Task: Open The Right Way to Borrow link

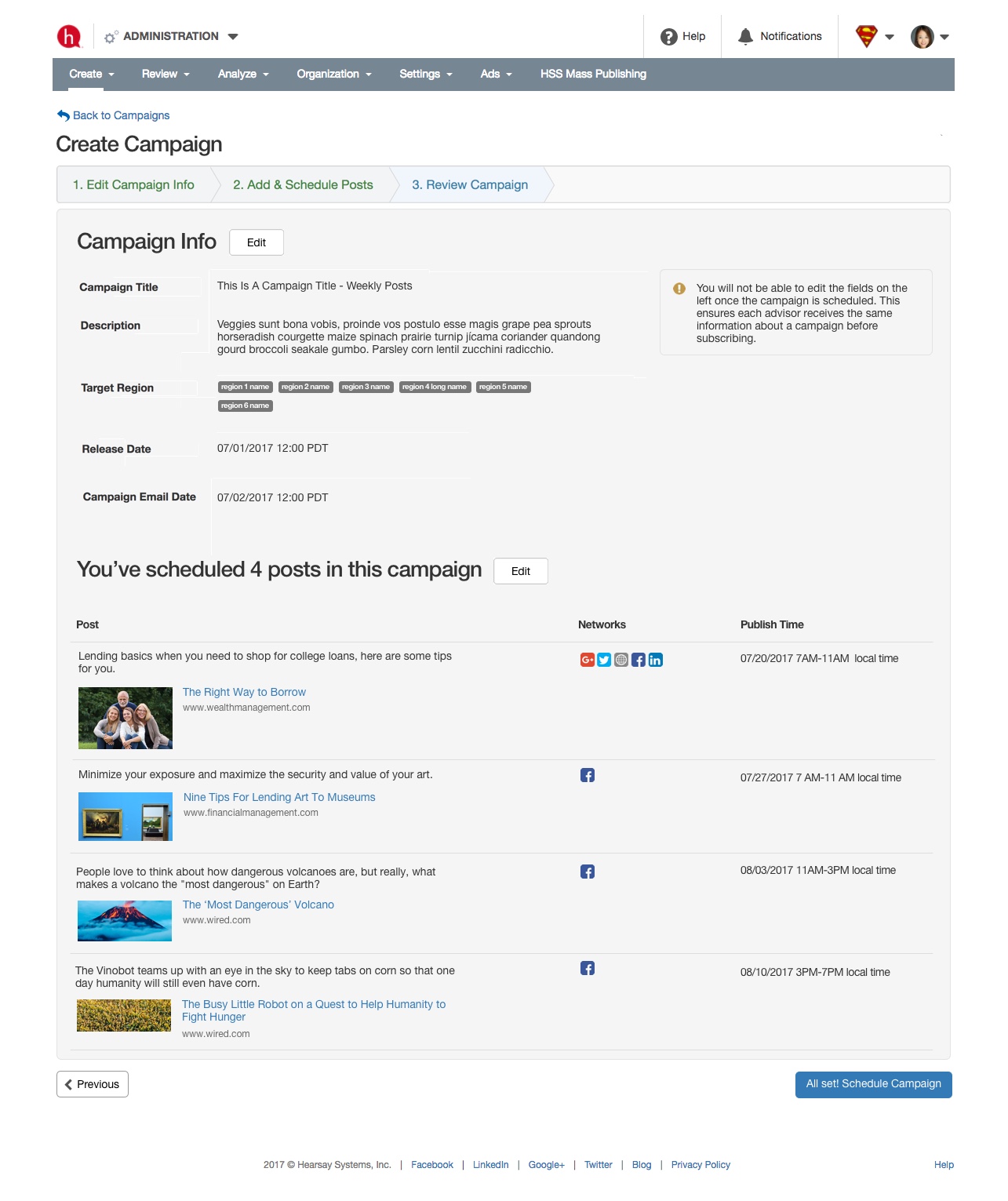Action: [244, 692]
